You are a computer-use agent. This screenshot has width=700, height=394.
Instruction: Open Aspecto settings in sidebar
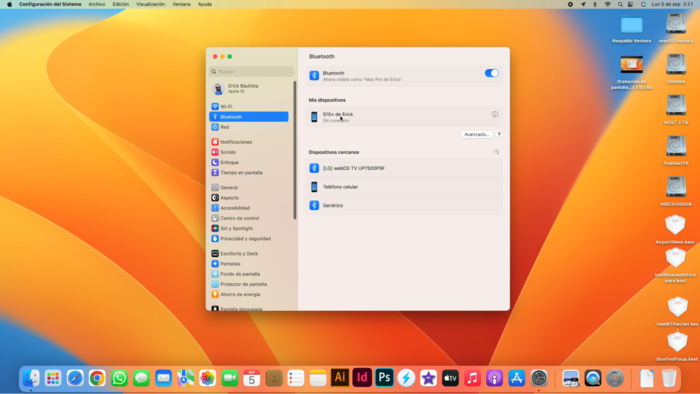pos(249,198)
